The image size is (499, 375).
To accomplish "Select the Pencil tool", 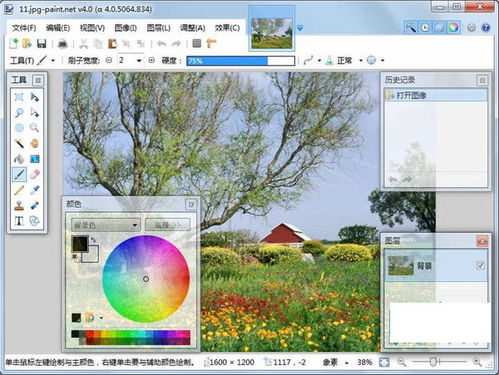I will click(19, 190).
